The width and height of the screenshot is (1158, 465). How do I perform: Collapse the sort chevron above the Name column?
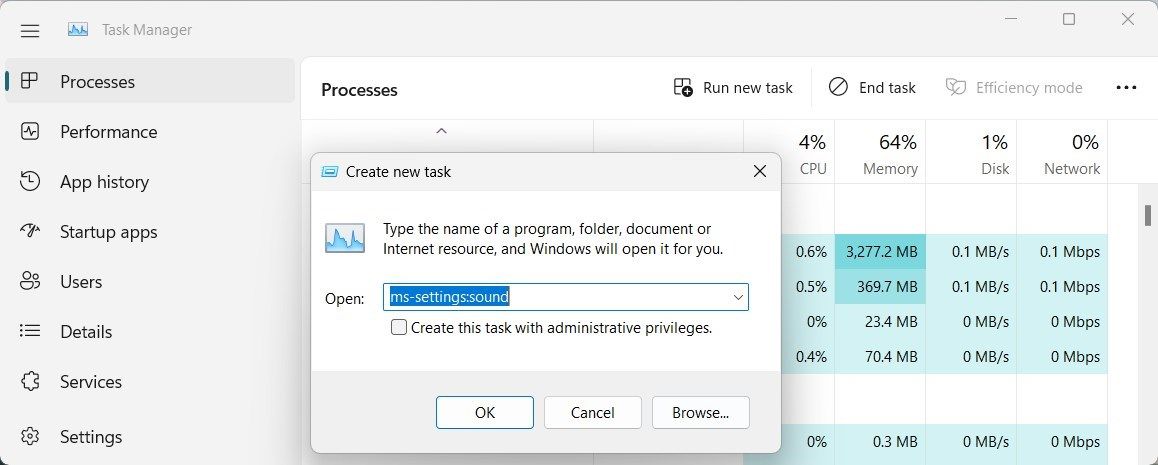pyautogui.click(x=442, y=131)
